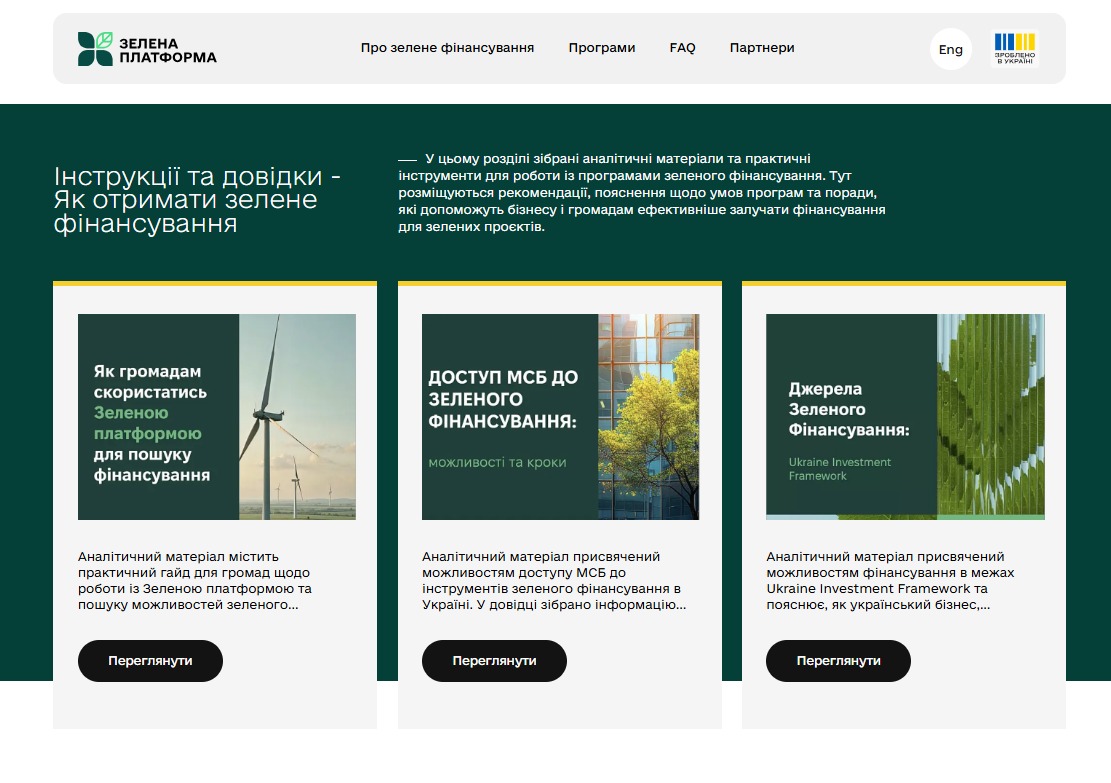Click Переглянути under Ukraine Investment Framework card
The image size is (1111, 783).
click(838, 661)
